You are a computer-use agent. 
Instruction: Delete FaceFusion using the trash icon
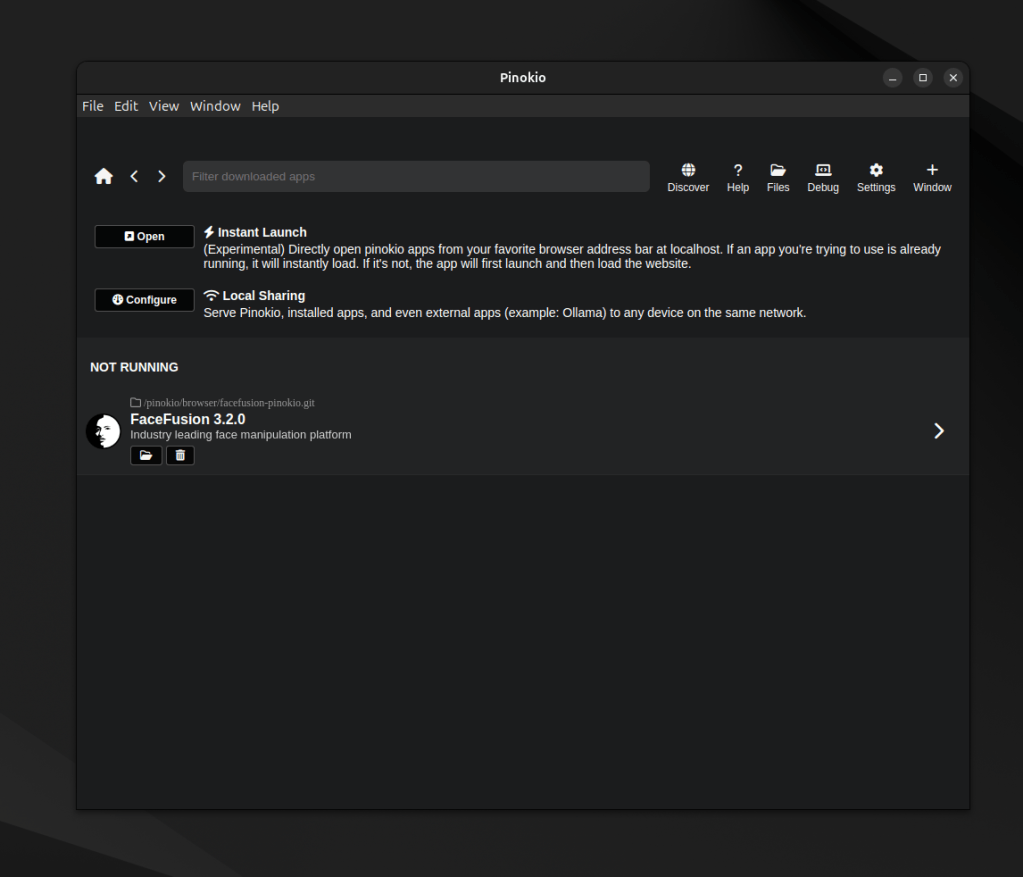point(180,456)
